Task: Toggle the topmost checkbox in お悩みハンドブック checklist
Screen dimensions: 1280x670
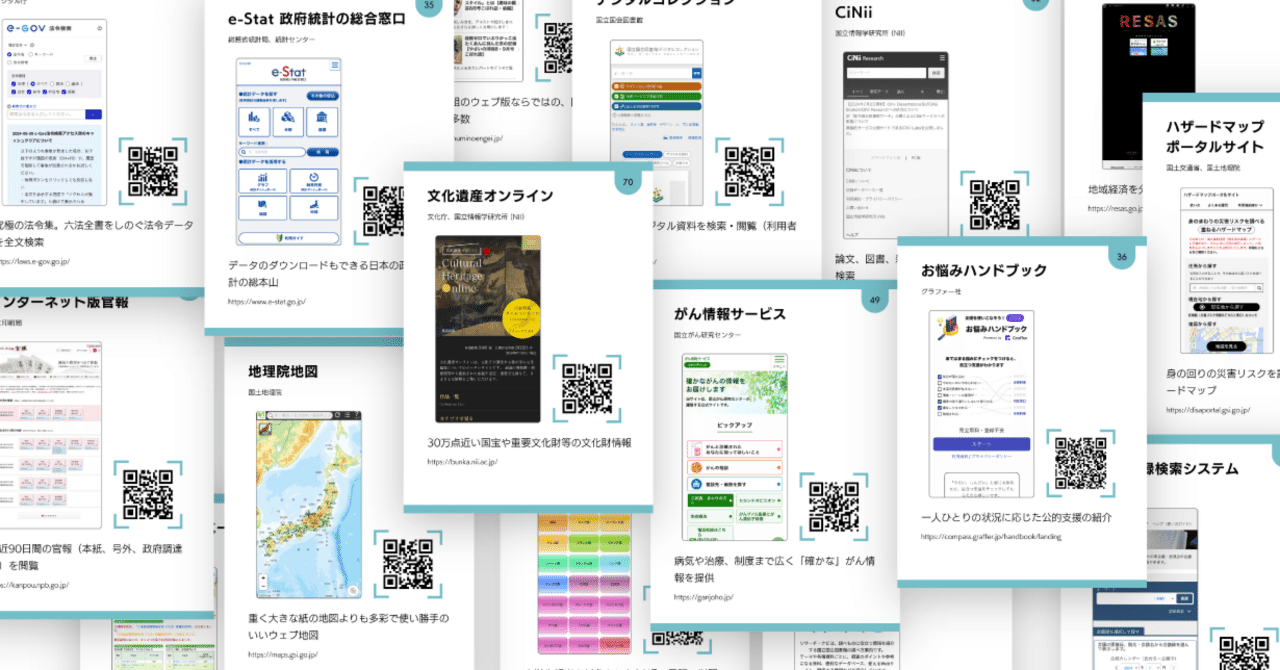Action: (939, 376)
